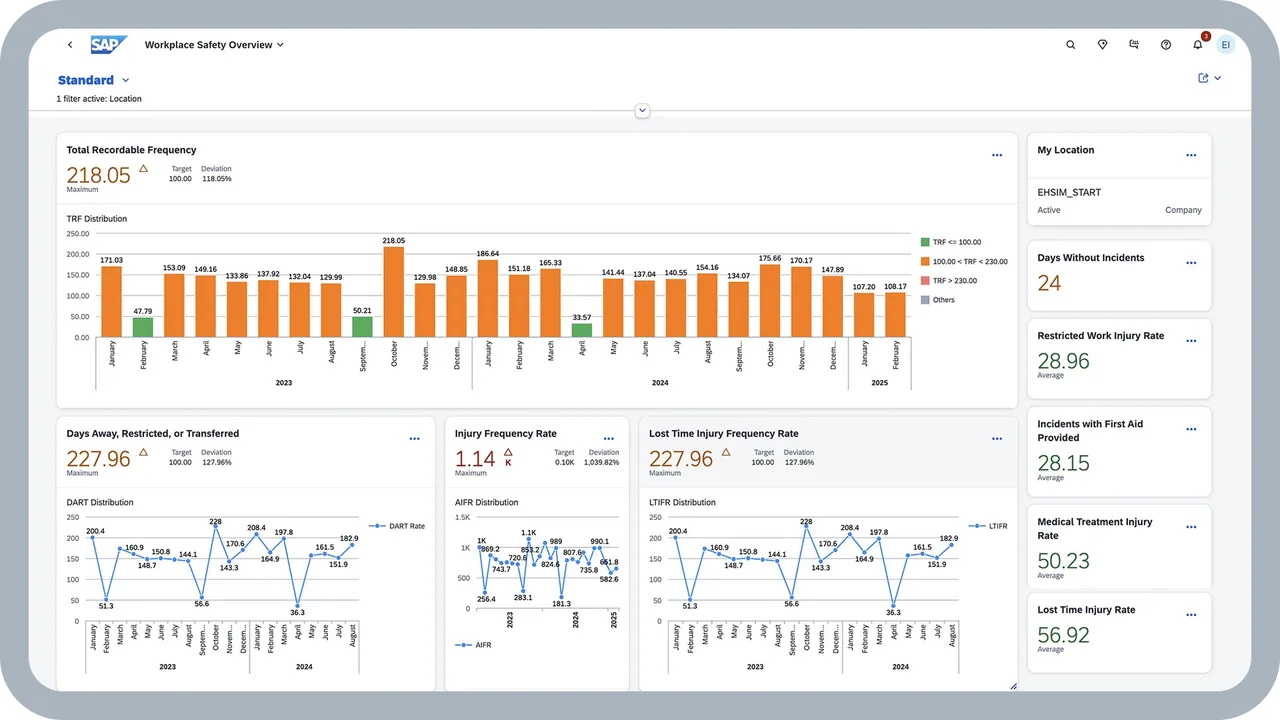
Task: Click the '1 filter active: Location' text
Action: pos(99,99)
